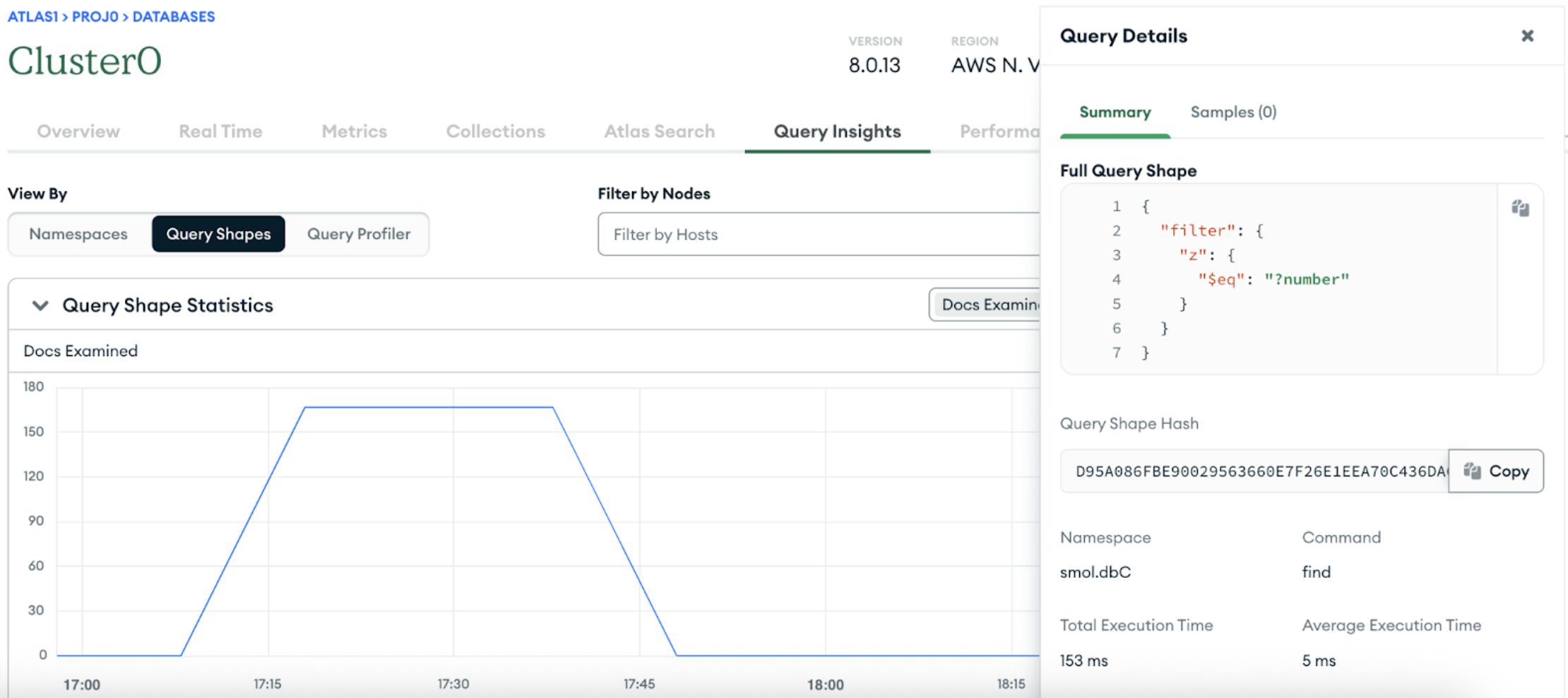This screenshot has width=1568, height=698.
Task: Open the DATABASES breadcrumb link
Action: coord(173,16)
